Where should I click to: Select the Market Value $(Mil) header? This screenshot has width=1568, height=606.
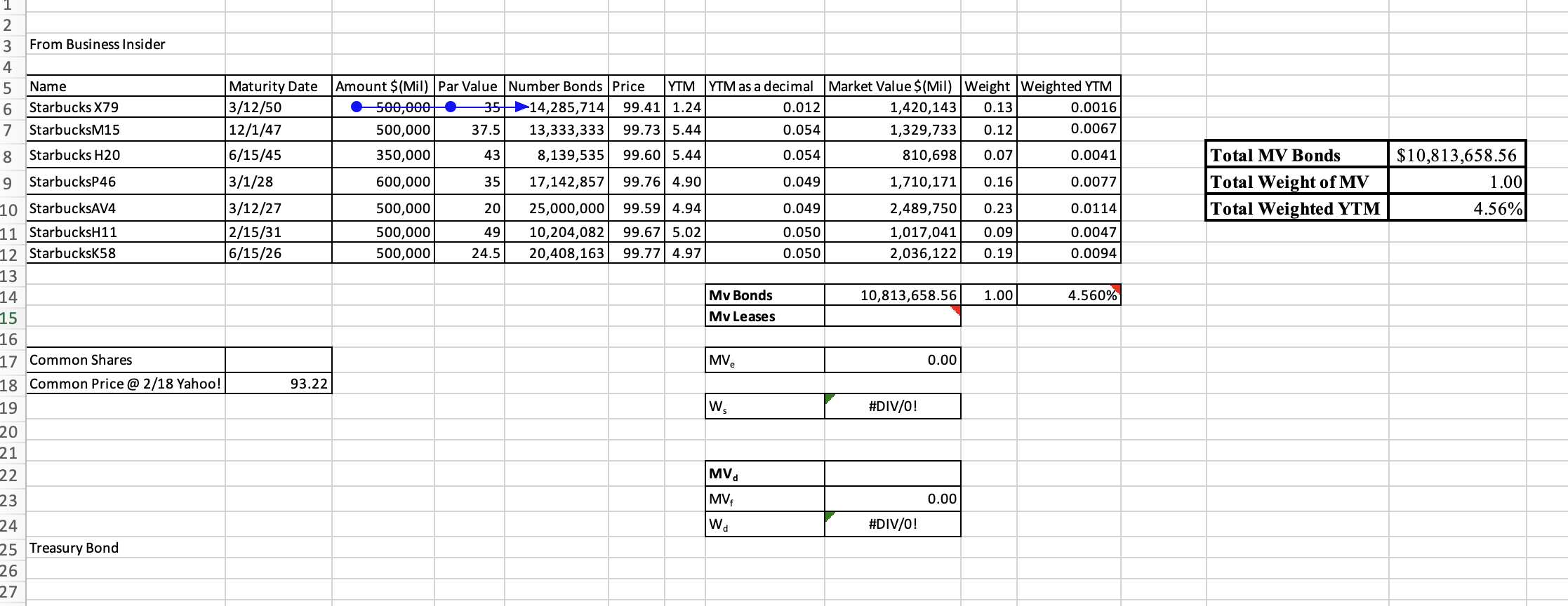(893, 86)
